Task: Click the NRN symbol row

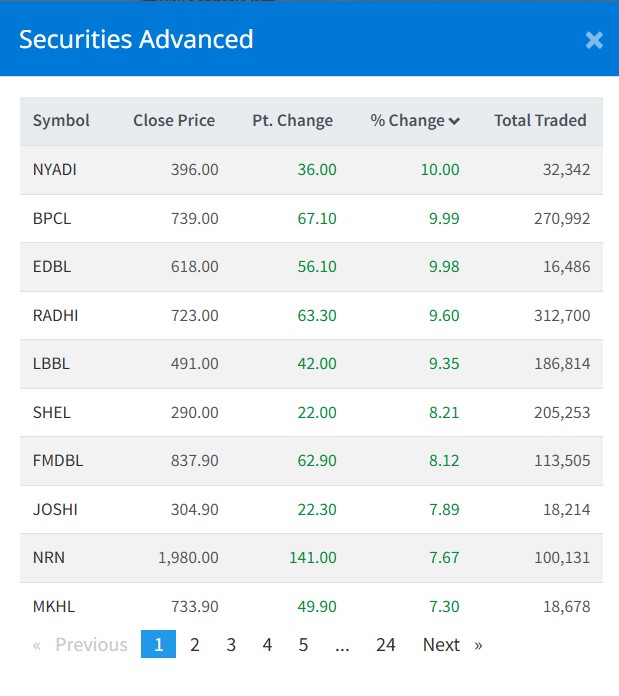Action: click(x=49, y=558)
